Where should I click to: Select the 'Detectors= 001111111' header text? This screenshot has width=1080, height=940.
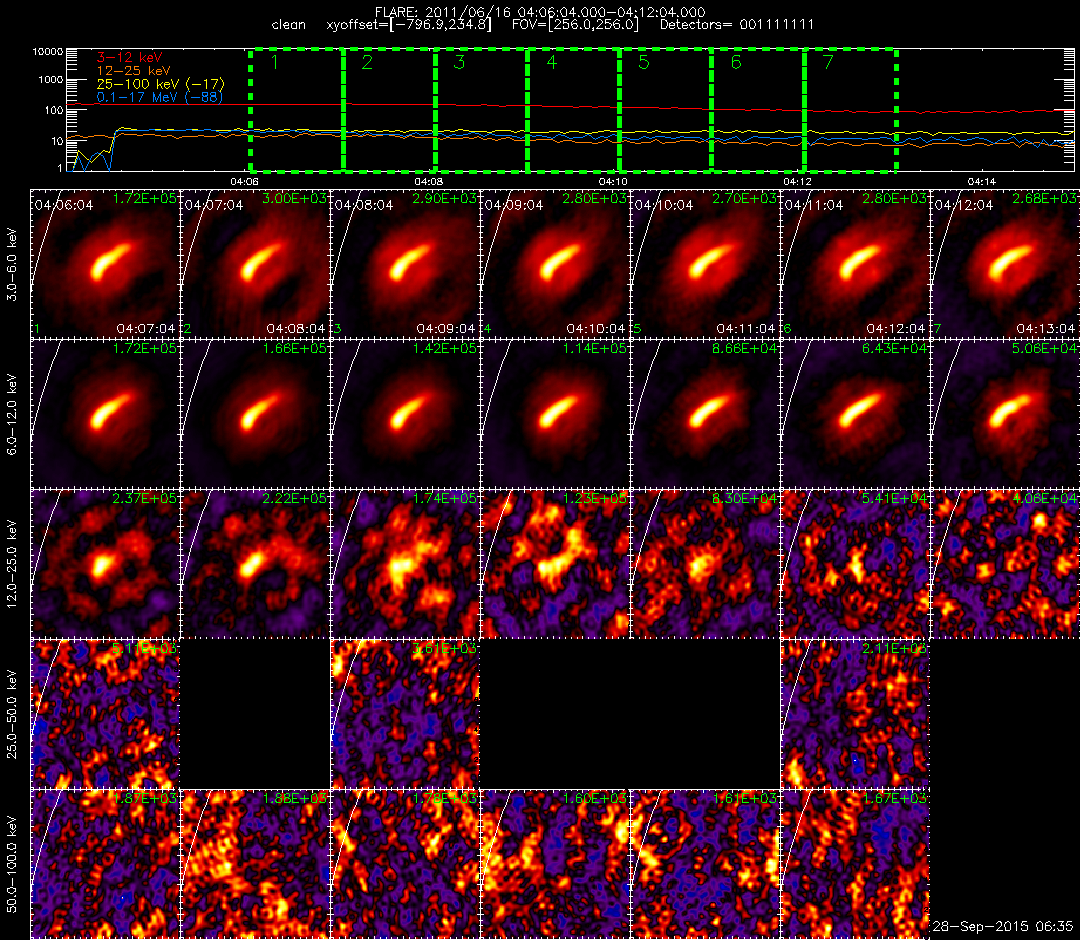[x=737, y=25]
